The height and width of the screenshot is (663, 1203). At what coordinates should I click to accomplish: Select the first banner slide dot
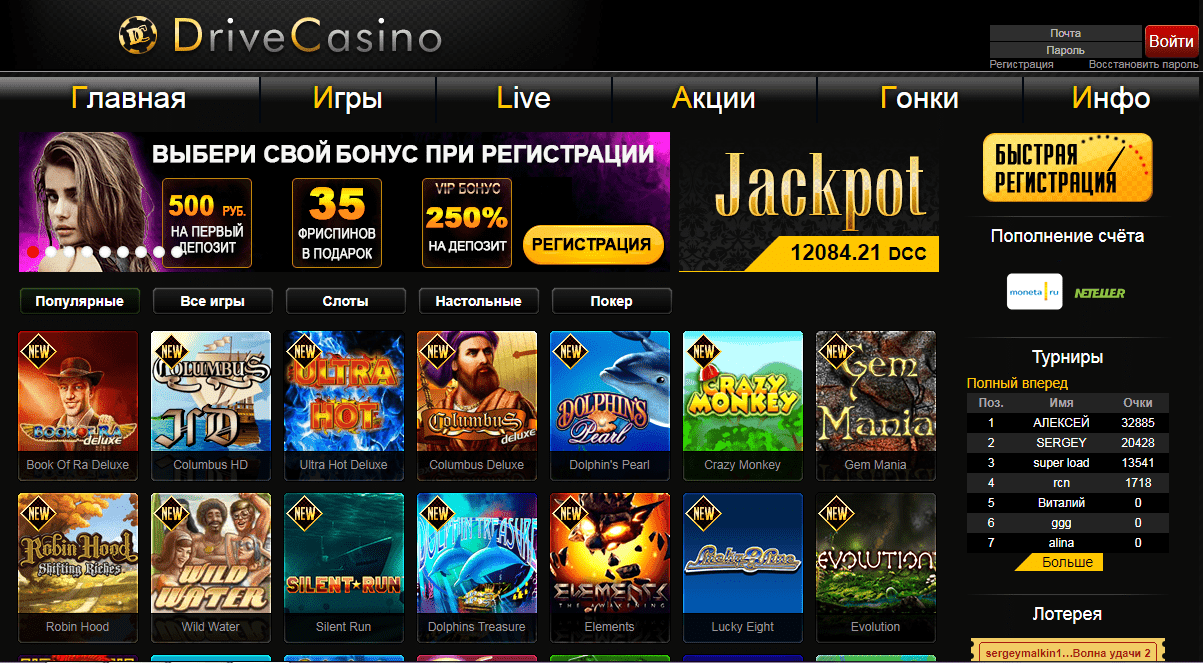pos(33,252)
